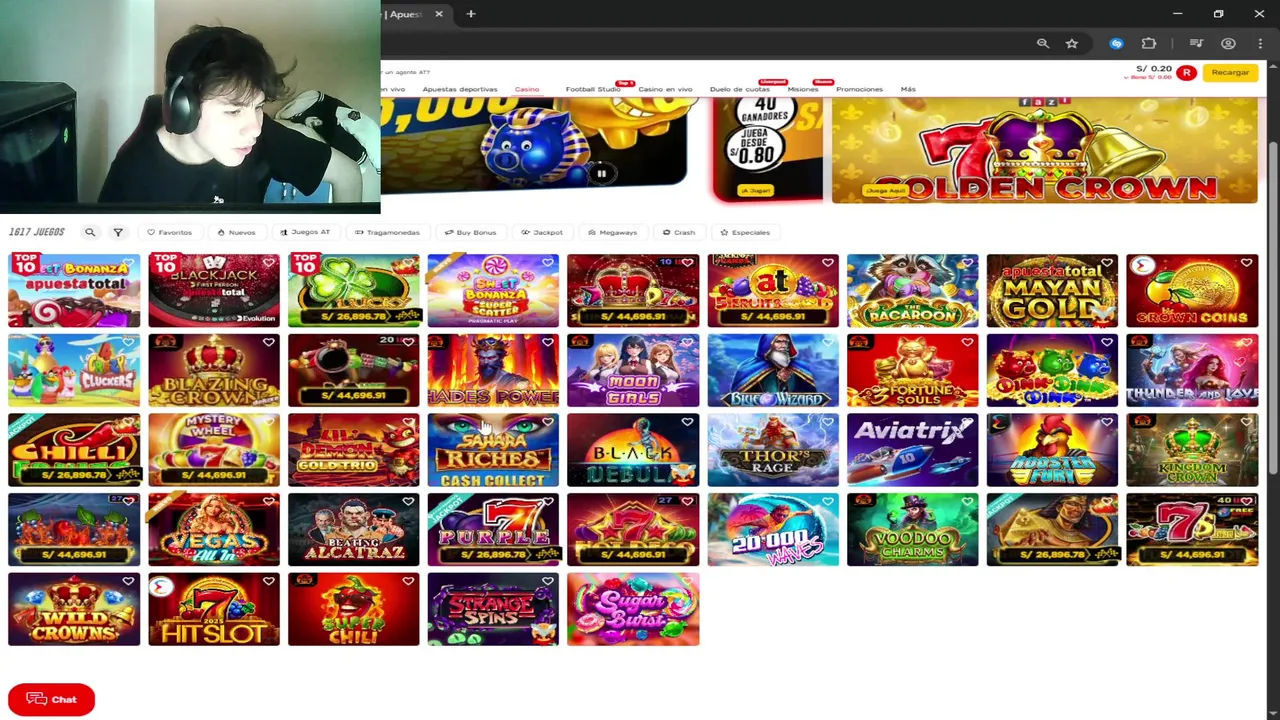Open Football Studio nav item
1280x720 pixels.
click(593, 89)
